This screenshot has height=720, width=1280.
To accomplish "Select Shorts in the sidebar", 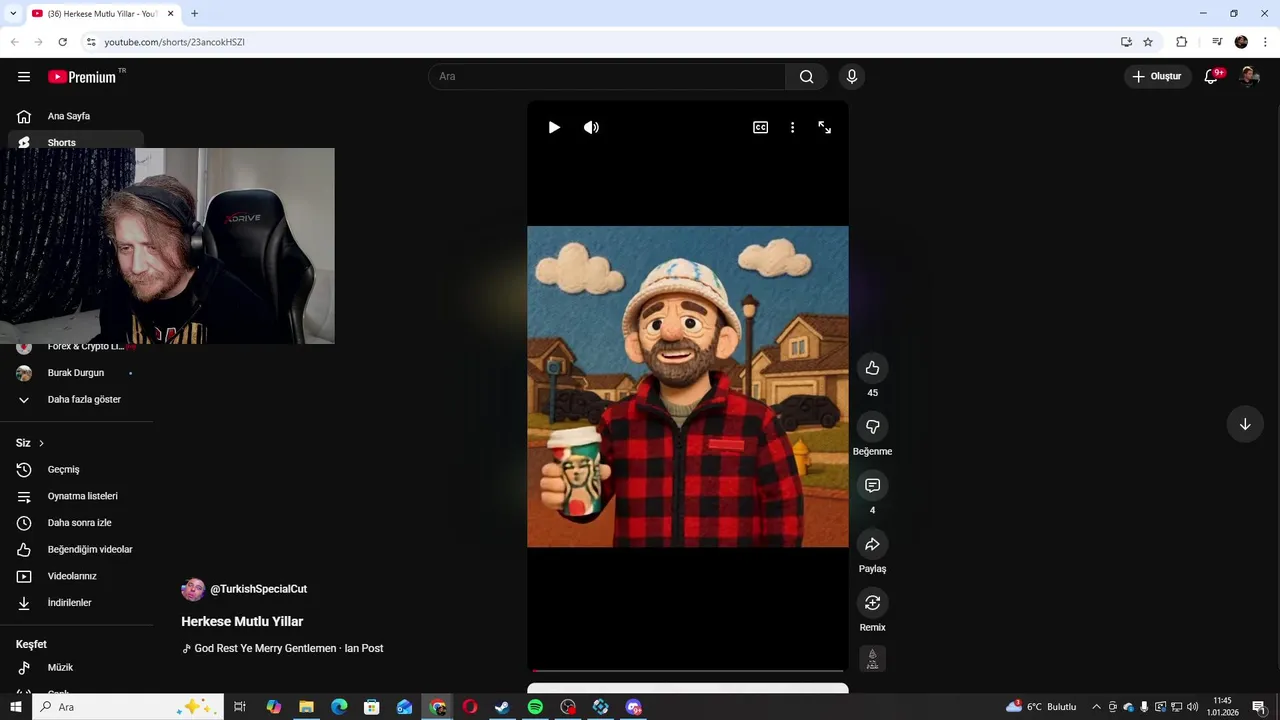I will tap(76, 143).
